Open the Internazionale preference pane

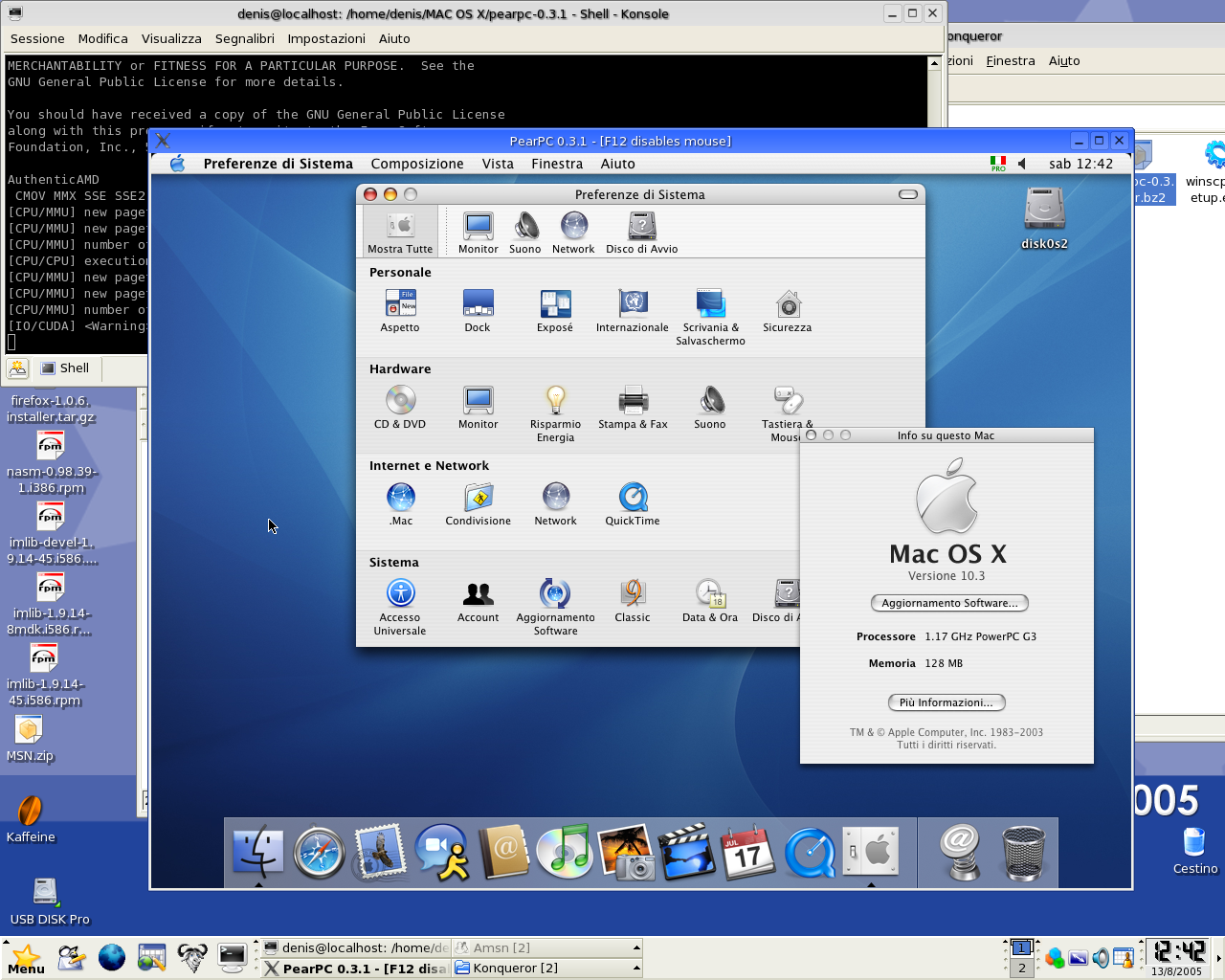tap(633, 311)
